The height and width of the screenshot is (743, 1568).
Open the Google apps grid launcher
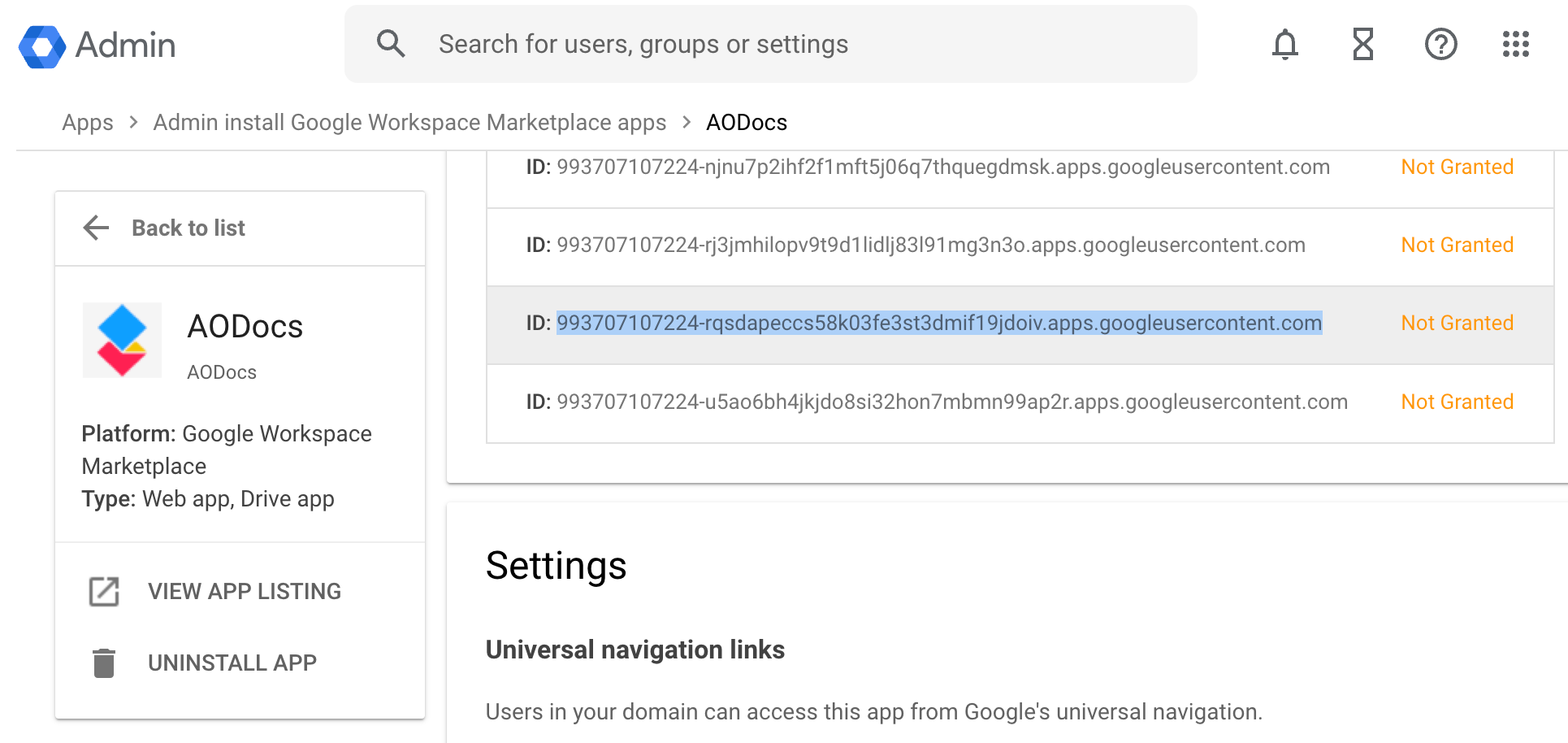coord(1514,44)
